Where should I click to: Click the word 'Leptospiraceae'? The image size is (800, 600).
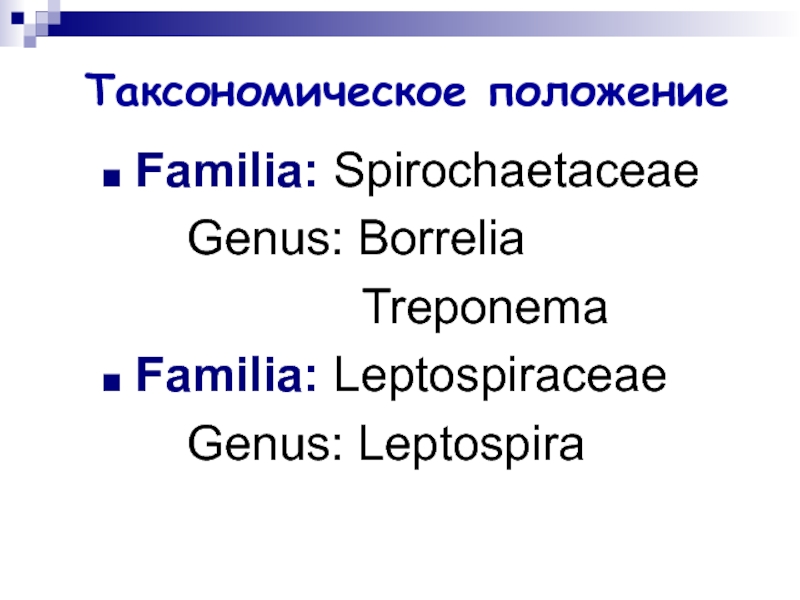(500, 377)
